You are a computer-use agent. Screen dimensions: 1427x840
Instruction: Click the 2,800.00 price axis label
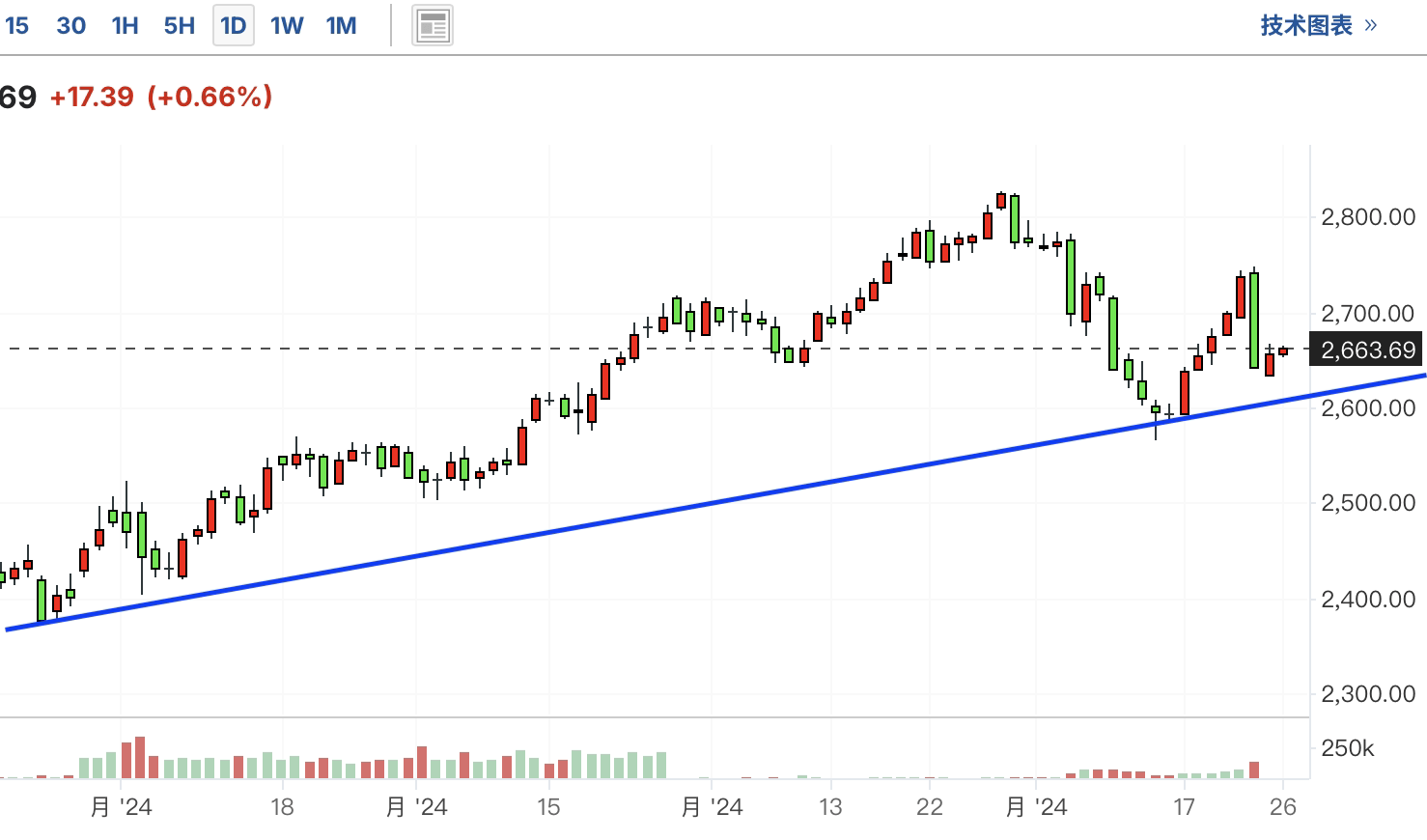tap(1367, 217)
